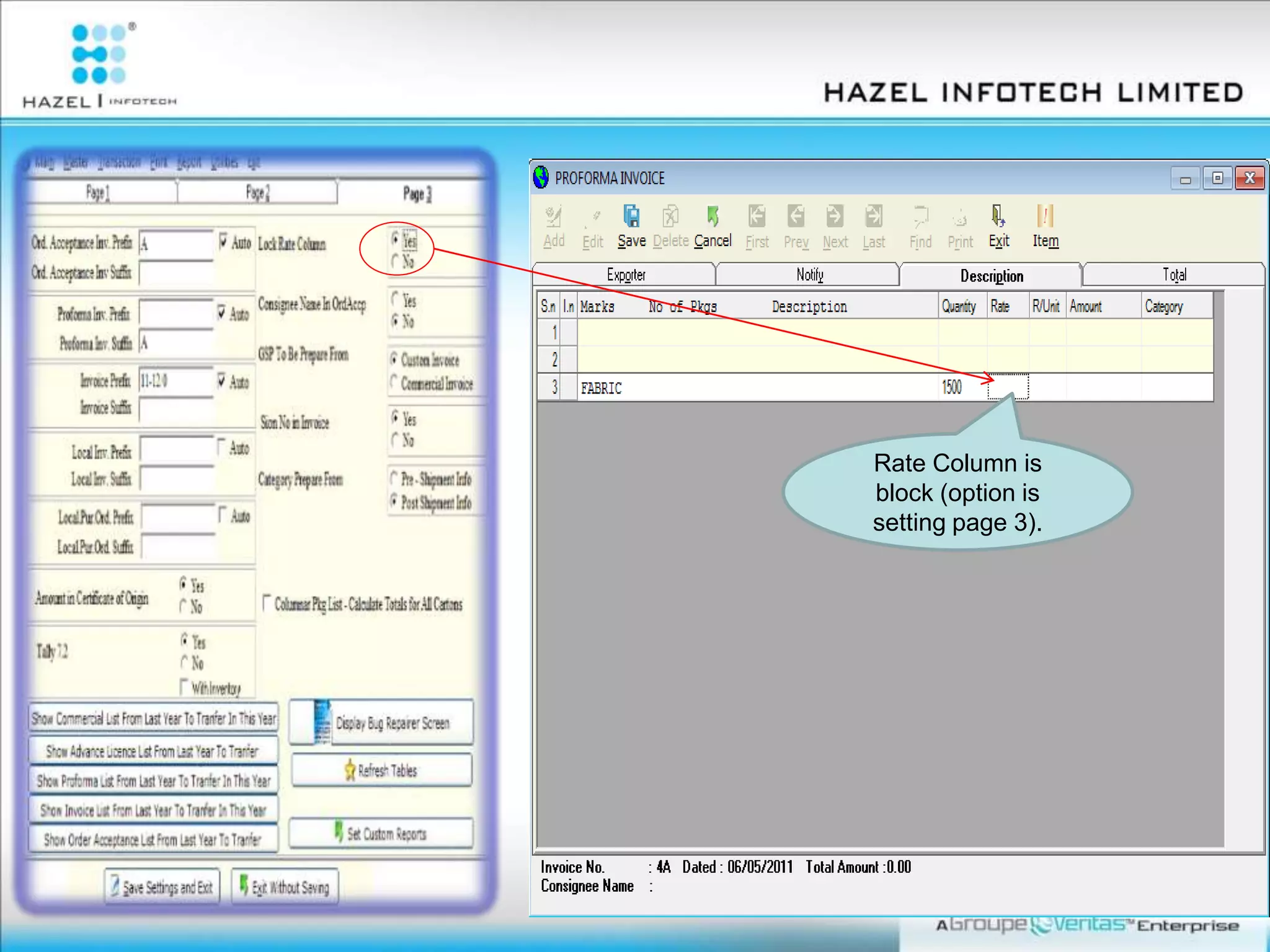This screenshot has width=1270, height=952.
Task: Click the Find toolbar icon
Action: [x=920, y=218]
